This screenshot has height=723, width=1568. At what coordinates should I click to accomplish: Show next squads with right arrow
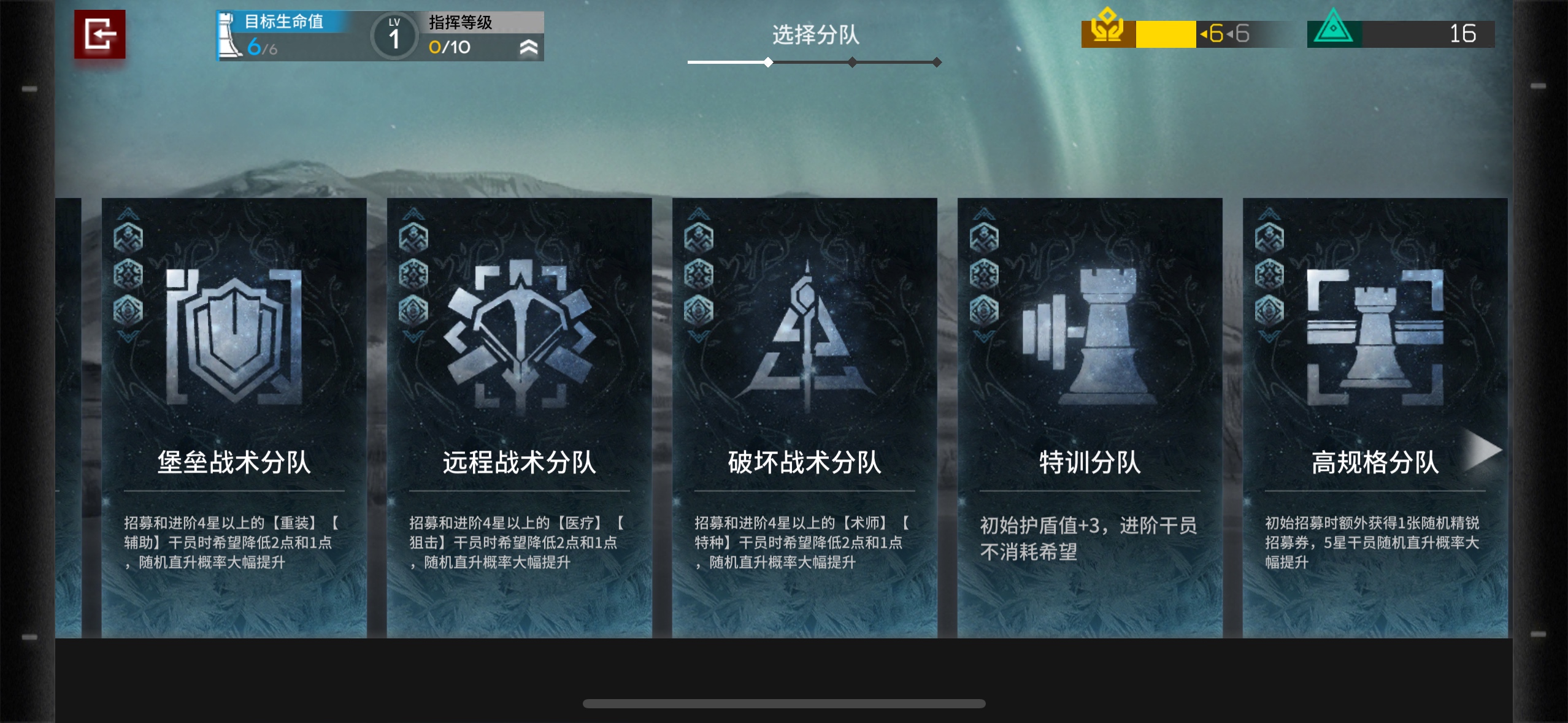click(1483, 450)
